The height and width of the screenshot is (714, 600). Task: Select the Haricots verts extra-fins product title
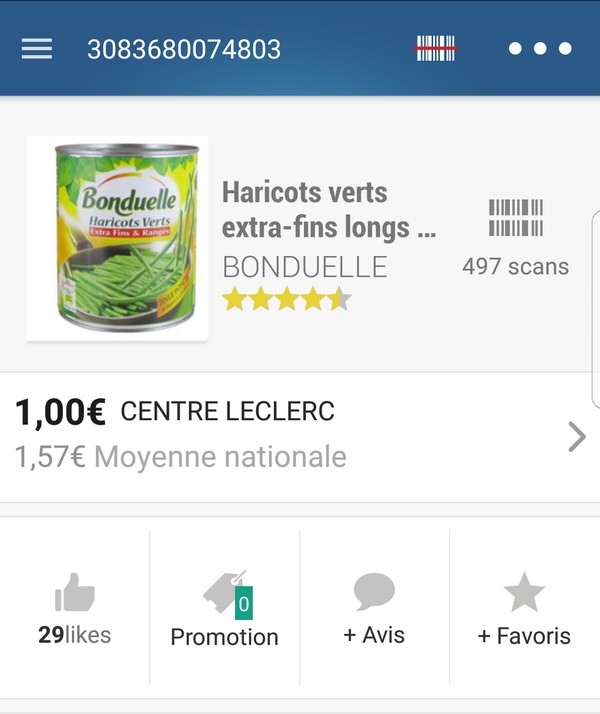(329, 209)
